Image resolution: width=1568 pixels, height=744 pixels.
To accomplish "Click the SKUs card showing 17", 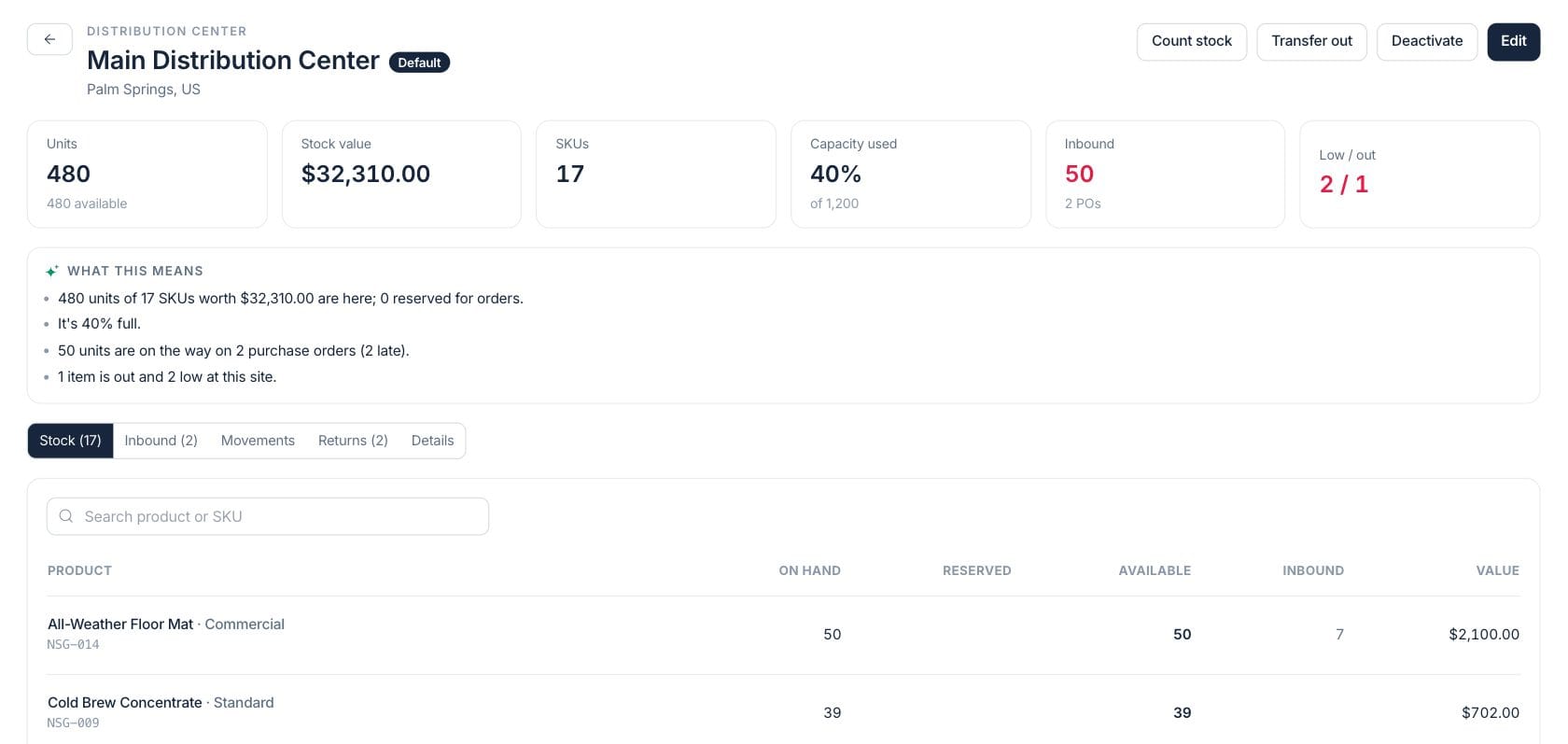I will click(x=656, y=174).
